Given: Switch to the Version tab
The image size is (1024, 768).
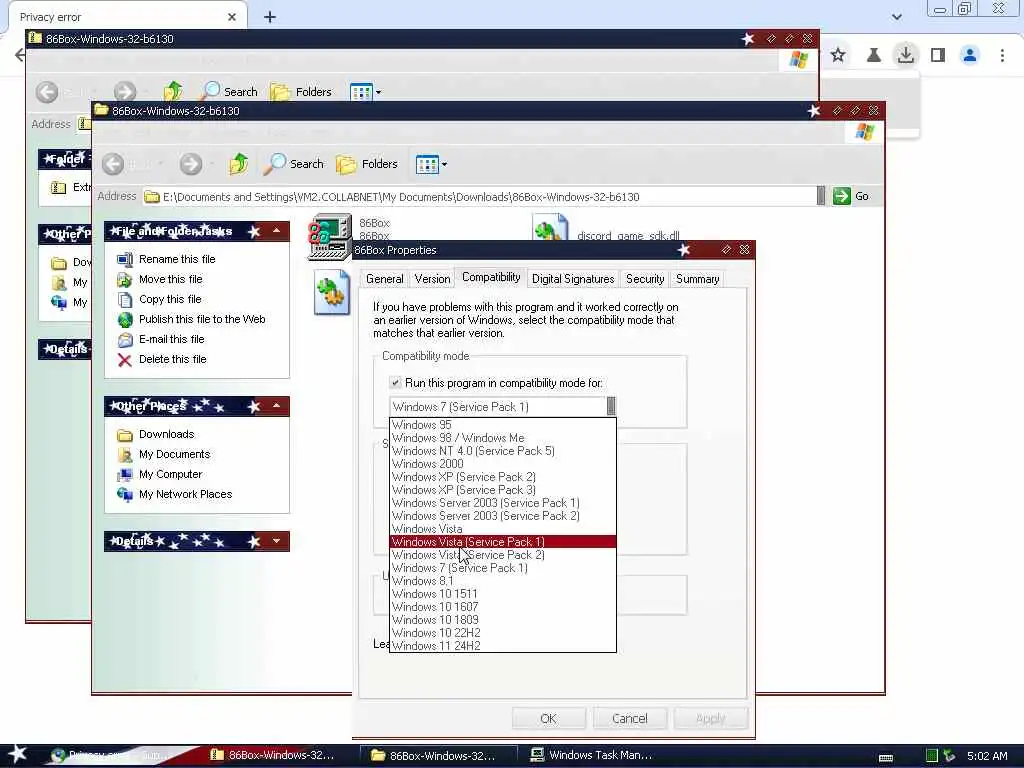Looking at the screenshot, I should point(432,279).
